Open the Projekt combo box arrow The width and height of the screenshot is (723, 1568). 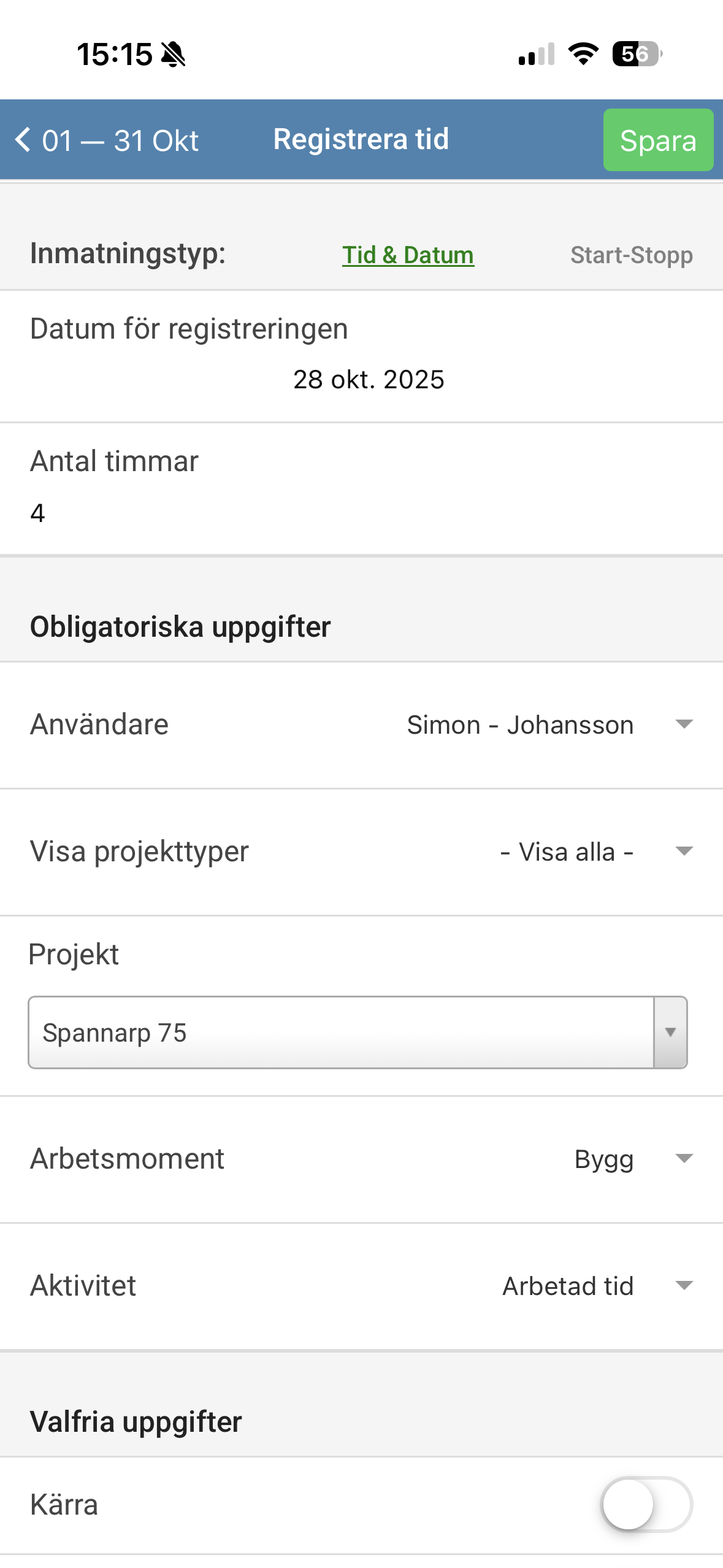click(x=670, y=1032)
